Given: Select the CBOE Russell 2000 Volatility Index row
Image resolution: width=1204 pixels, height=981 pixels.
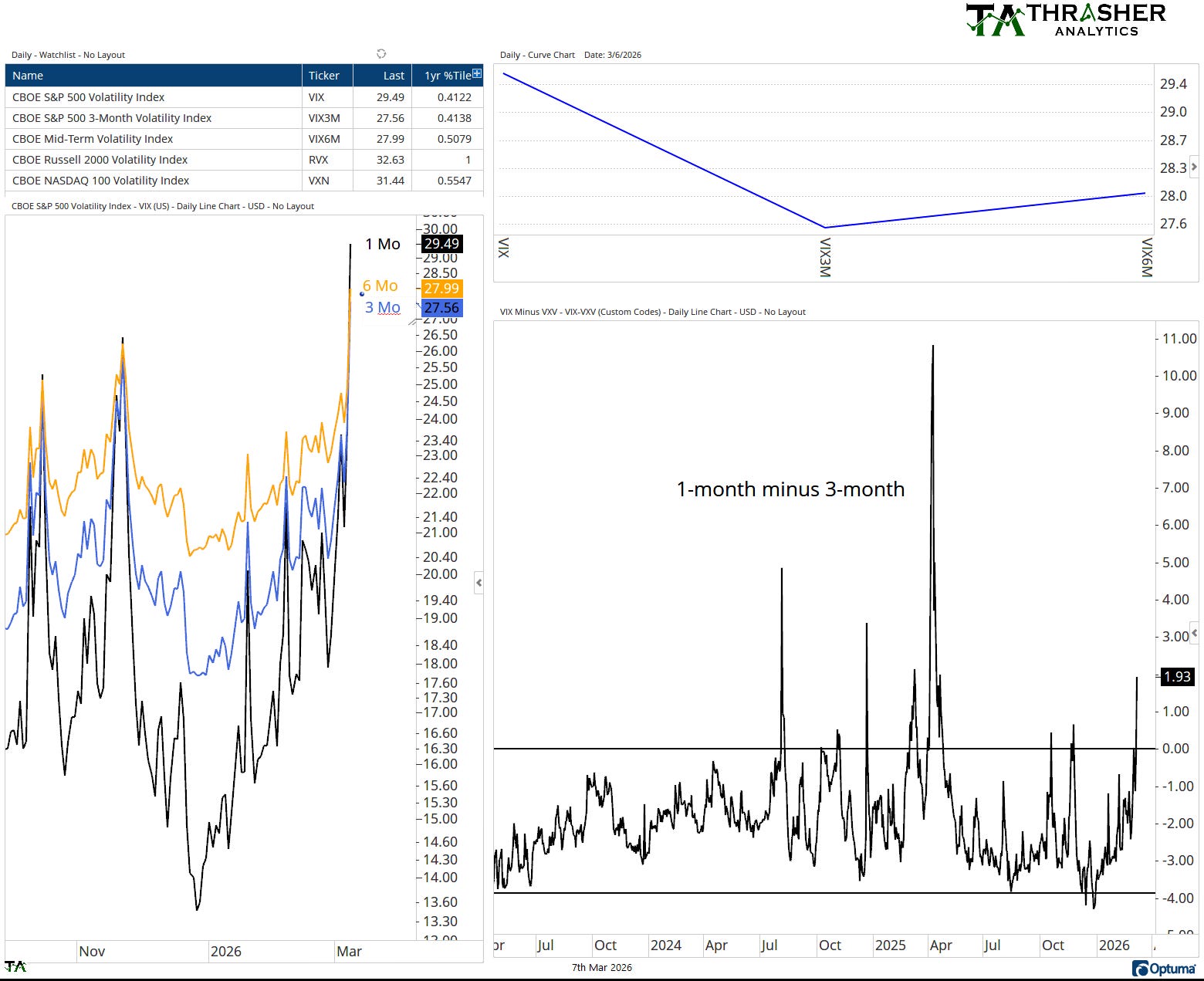Looking at the screenshot, I should pos(244,160).
